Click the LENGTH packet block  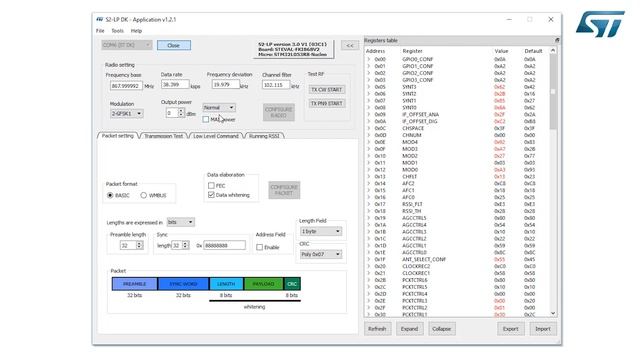pyautogui.click(x=226, y=284)
